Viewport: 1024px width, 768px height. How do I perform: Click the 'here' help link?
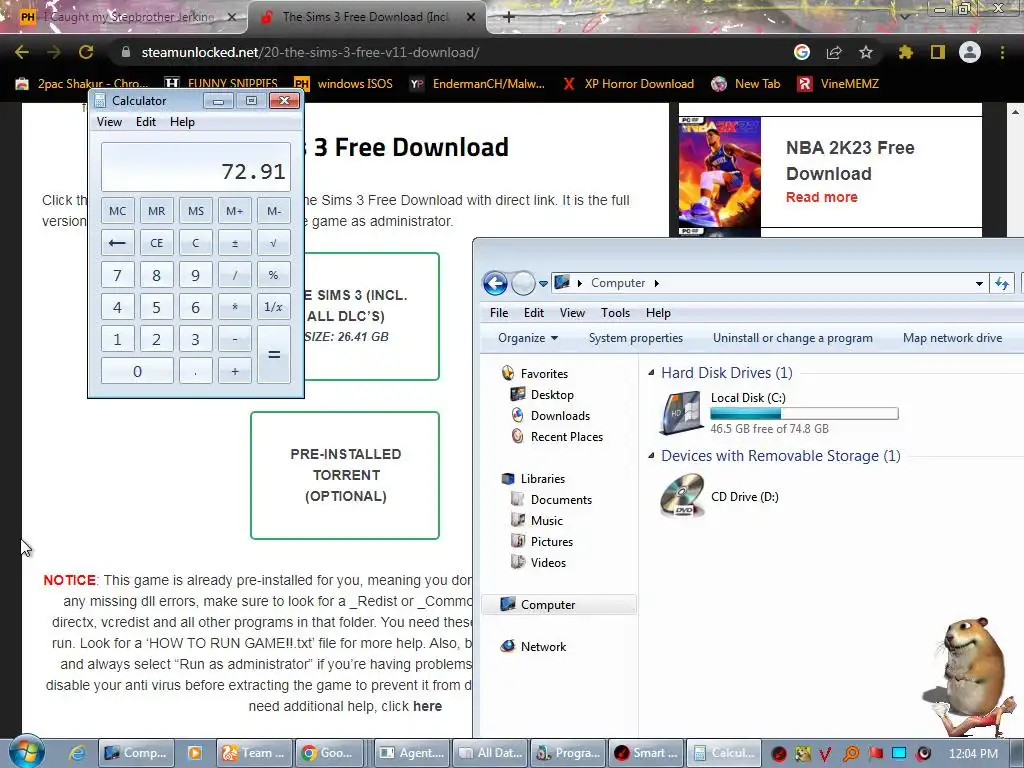click(x=427, y=706)
